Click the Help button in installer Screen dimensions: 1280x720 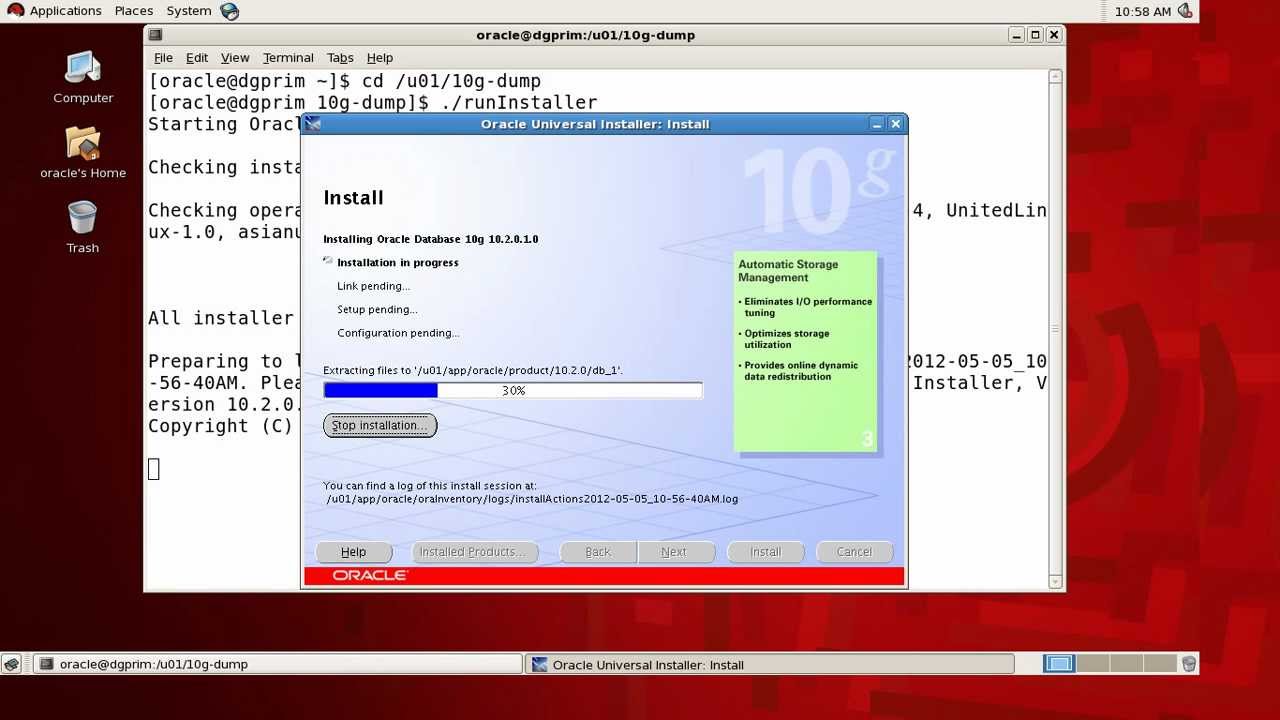(353, 552)
